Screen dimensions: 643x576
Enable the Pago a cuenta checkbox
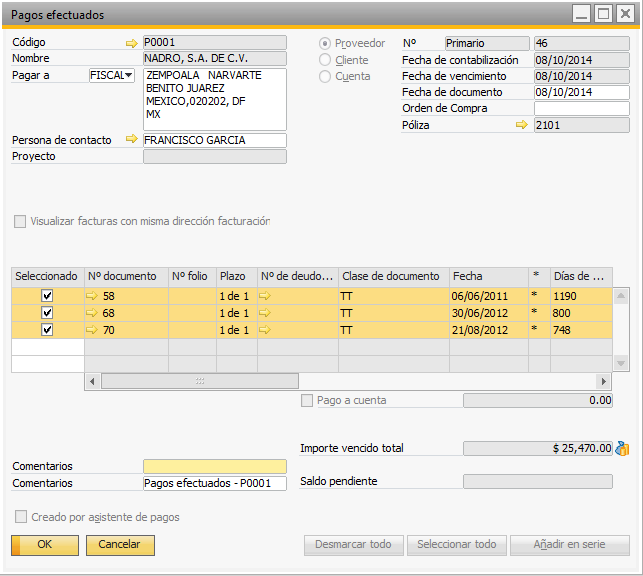307,401
